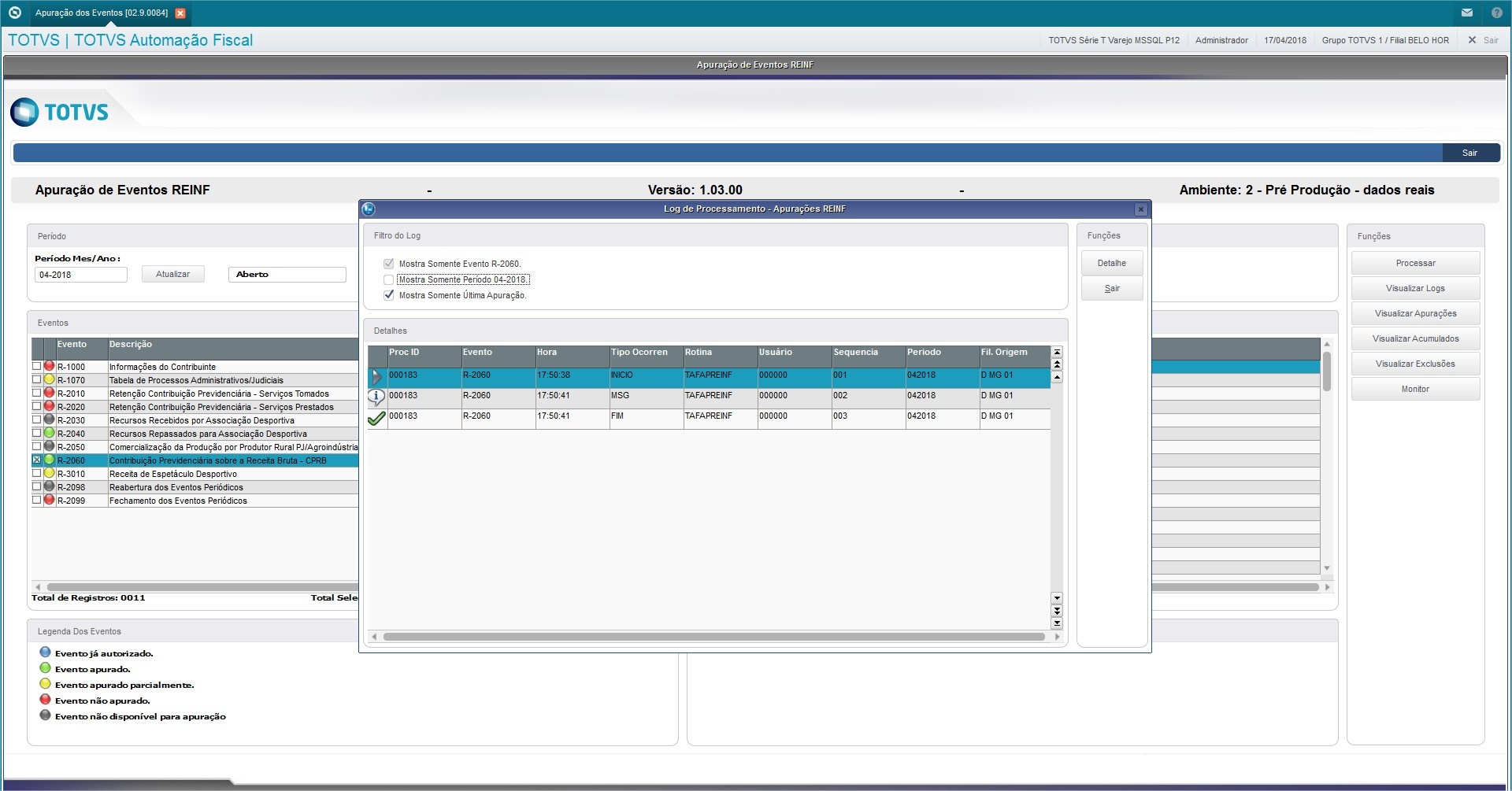Open Visualizar Apurações
The height and width of the screenshot is (791, 1512).
(1415, 314)
